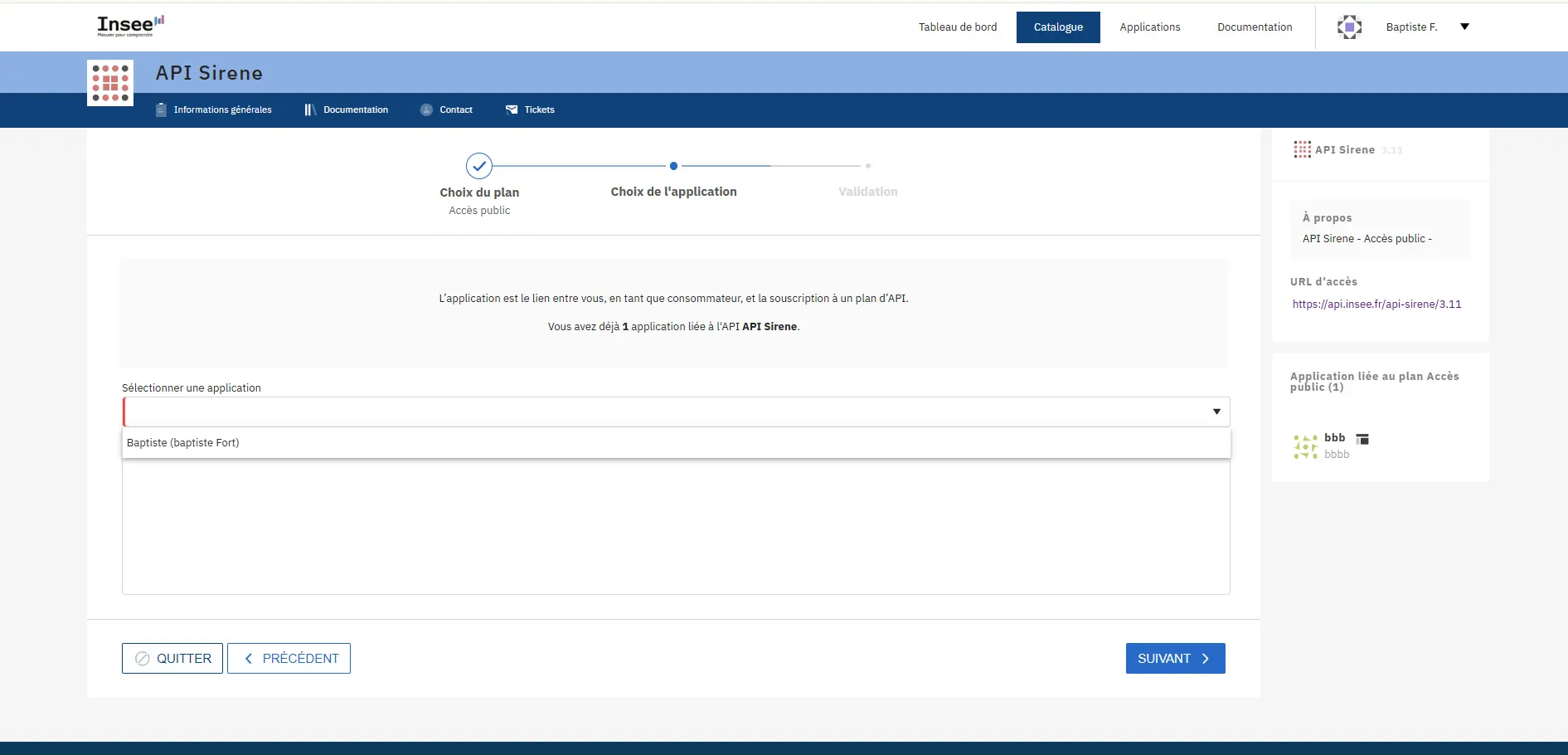Open Informations générales tab
The image size is (1568, 755).
click(213, 110)
